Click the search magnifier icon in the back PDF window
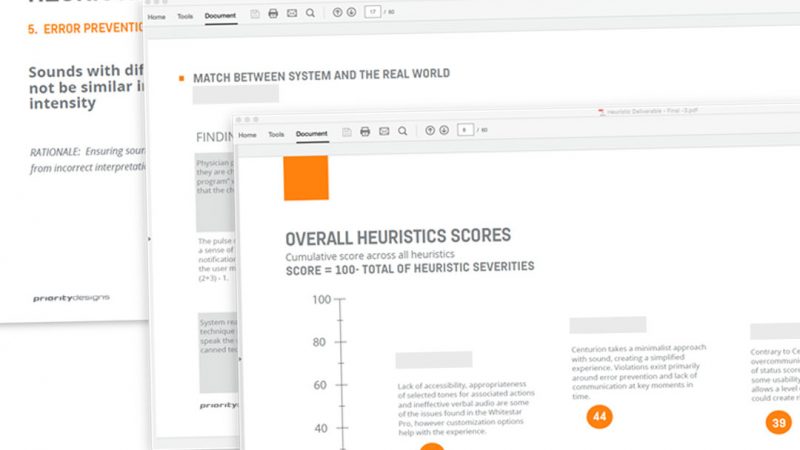Viewport: 800px width, 450px height. tap(310, 13)
